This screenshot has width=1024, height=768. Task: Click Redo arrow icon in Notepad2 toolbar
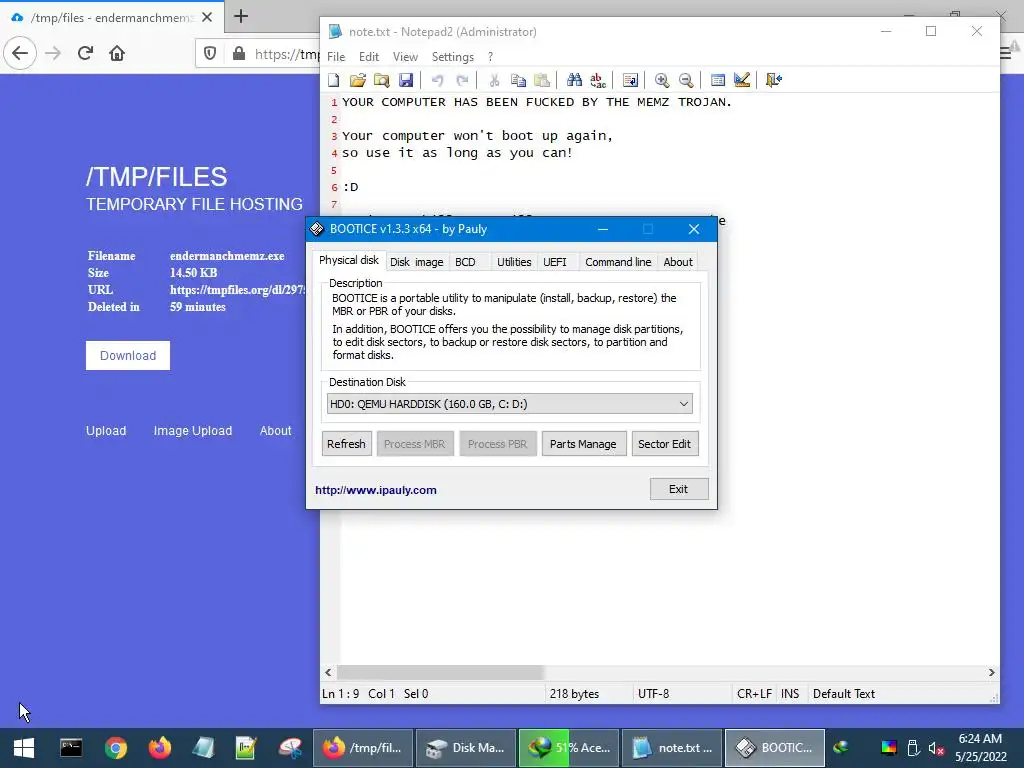[462, 80]
